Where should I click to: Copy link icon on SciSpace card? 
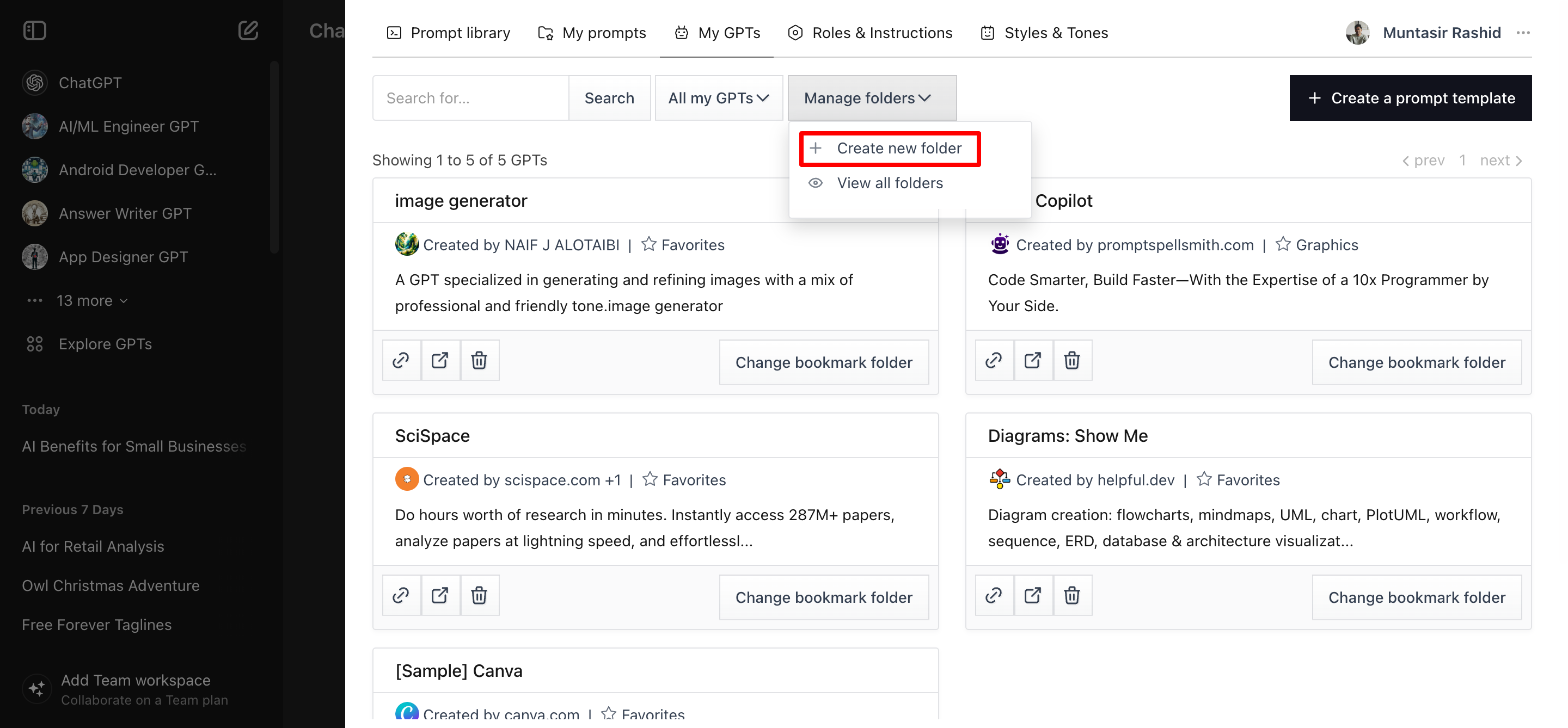[x=401, y=595]
